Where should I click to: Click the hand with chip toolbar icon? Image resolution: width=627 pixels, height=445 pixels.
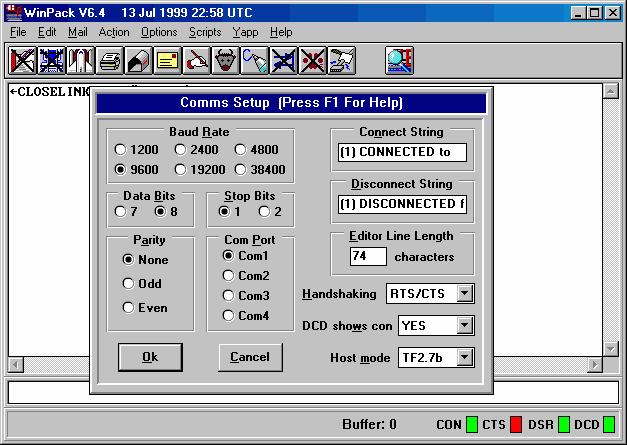pos(341,61)
